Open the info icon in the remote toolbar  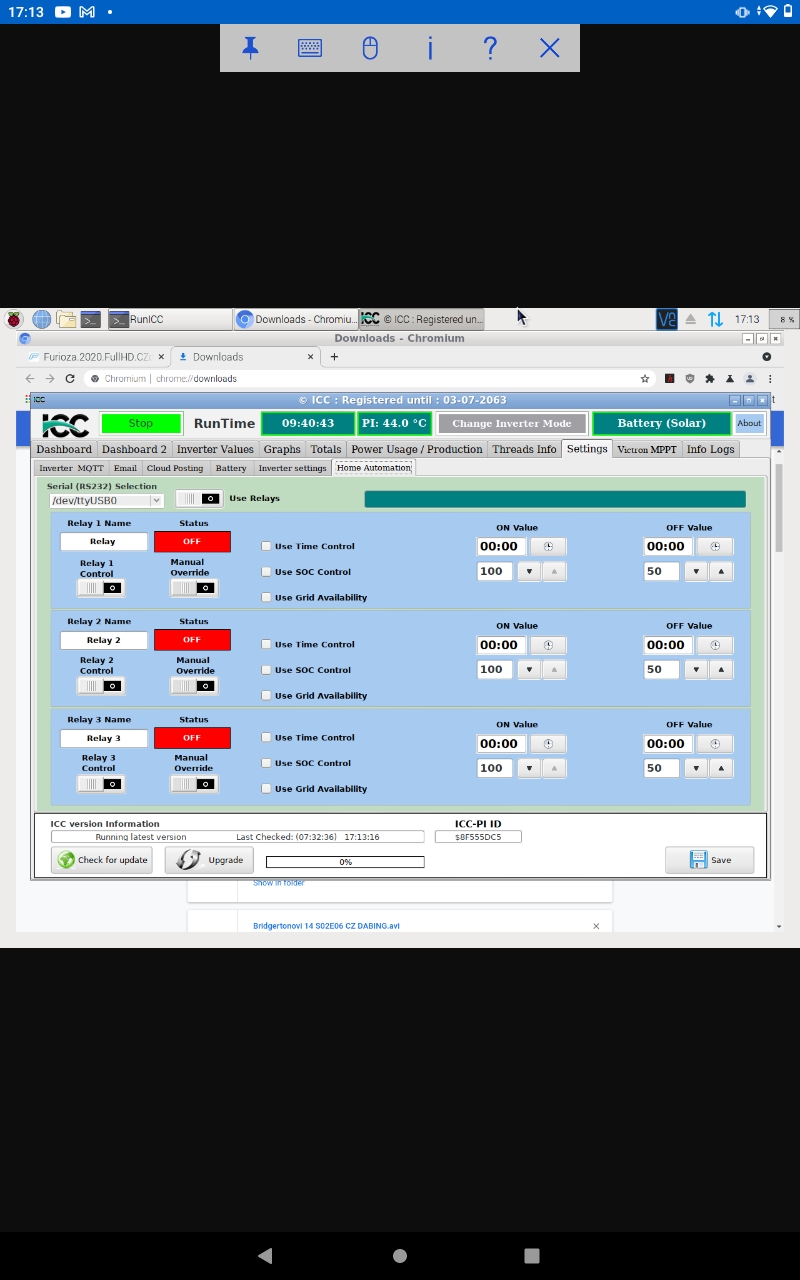(x=430, y=47)
